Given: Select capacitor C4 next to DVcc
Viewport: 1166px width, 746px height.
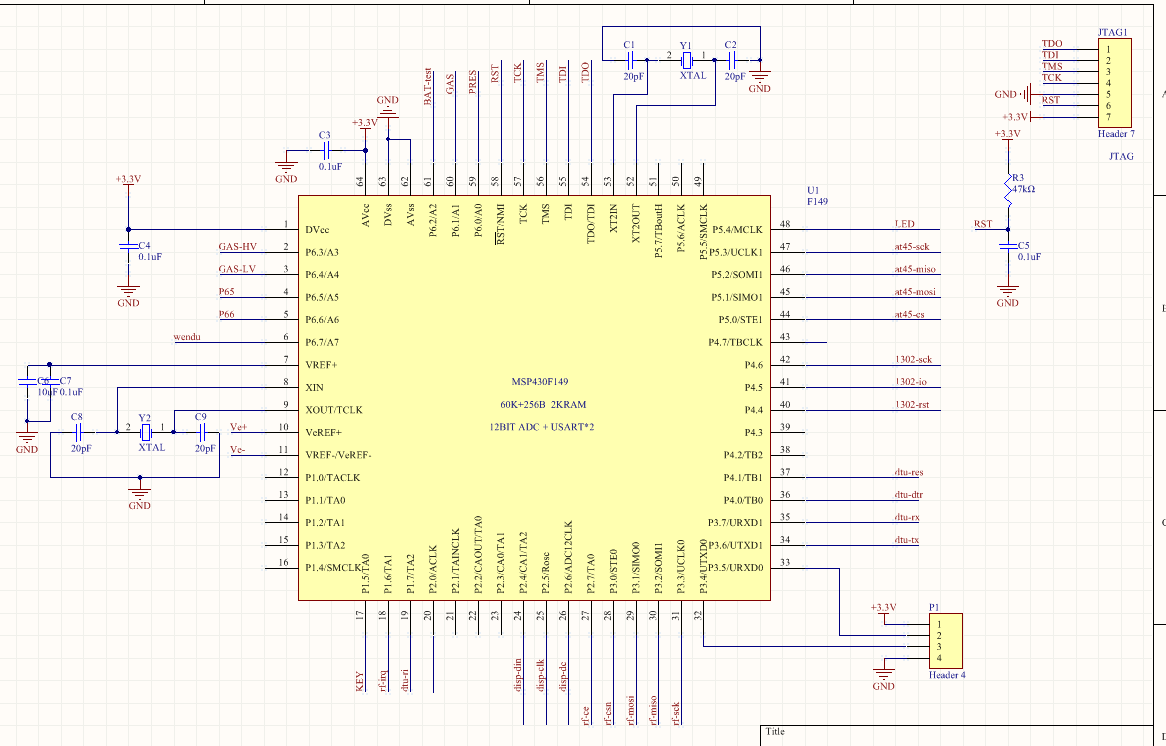Looking at the screenshot, I should tap(129, 245).
